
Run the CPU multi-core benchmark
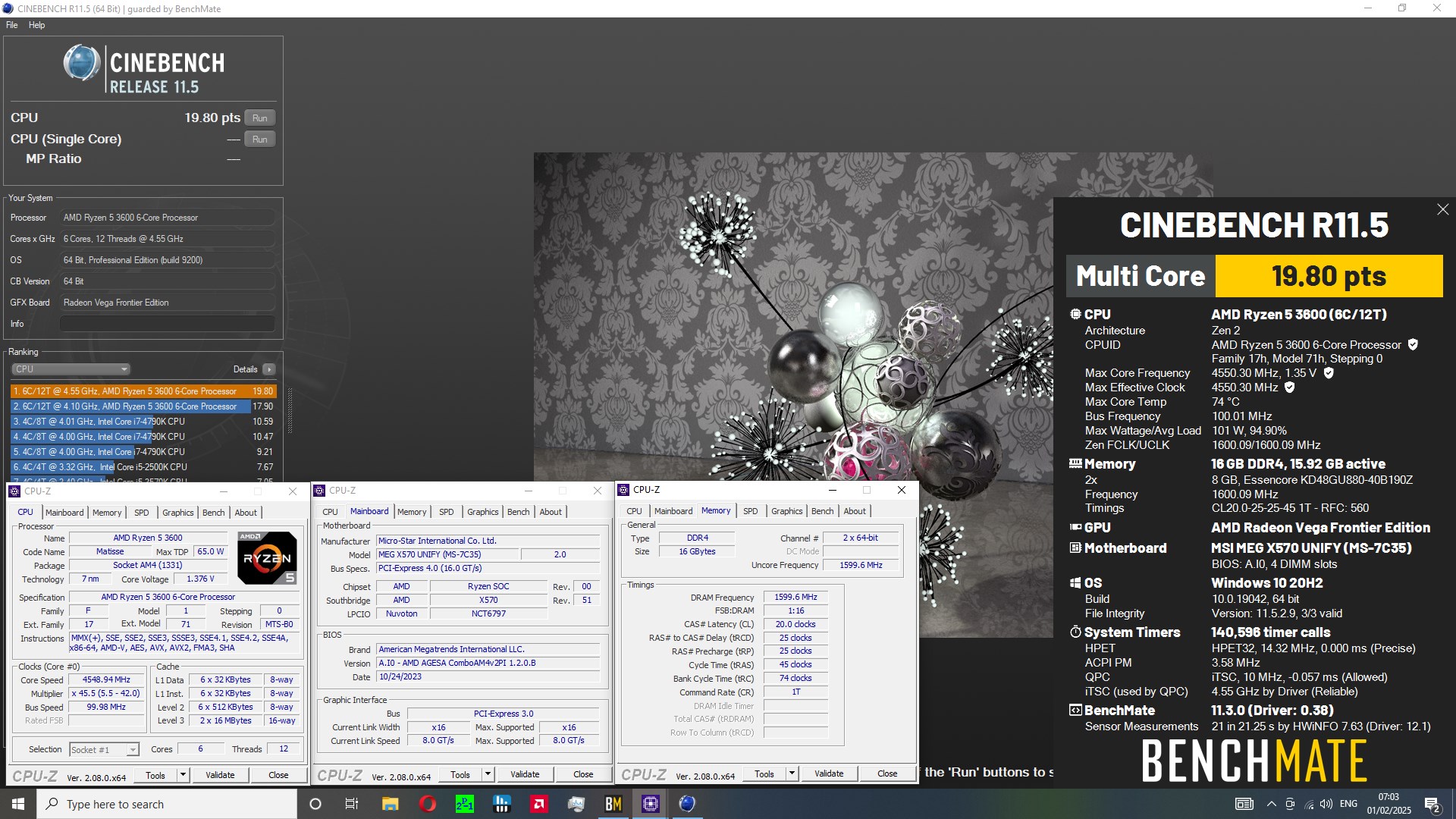click(x=260, y=118)
